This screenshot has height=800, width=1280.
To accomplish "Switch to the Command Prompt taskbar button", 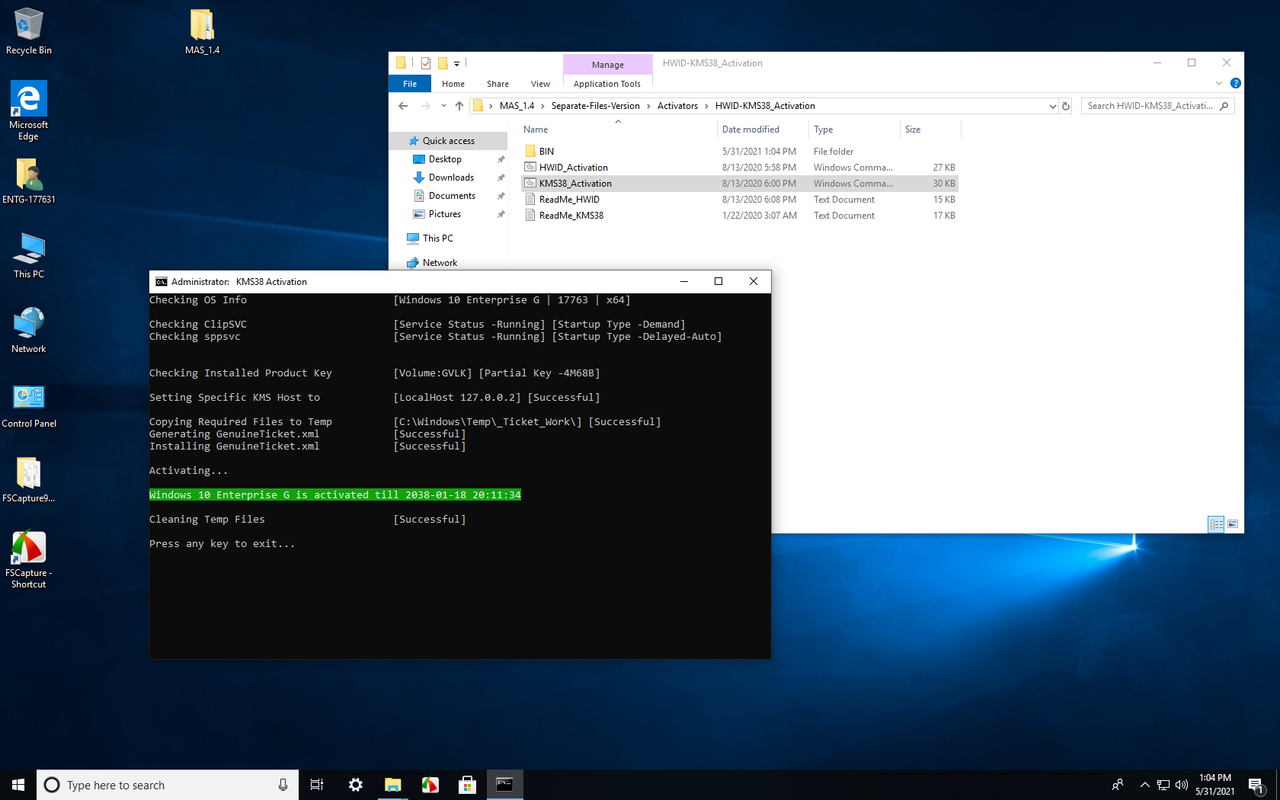I will (x=505, y=785).
